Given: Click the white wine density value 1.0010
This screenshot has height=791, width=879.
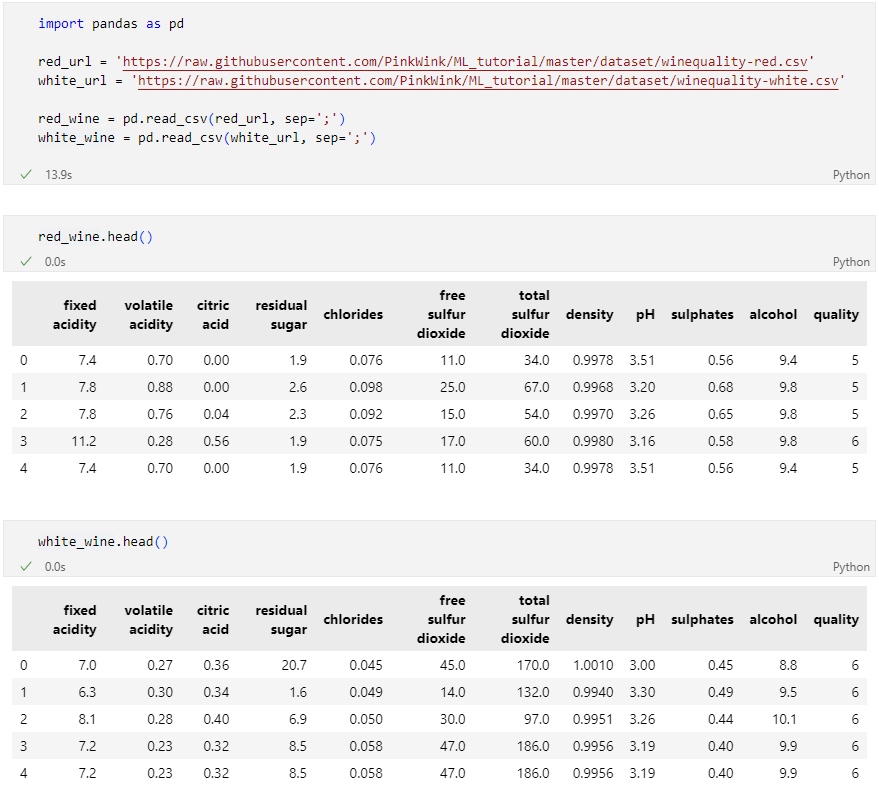Looking at the screenshot, I should click(x=593, y=665).
